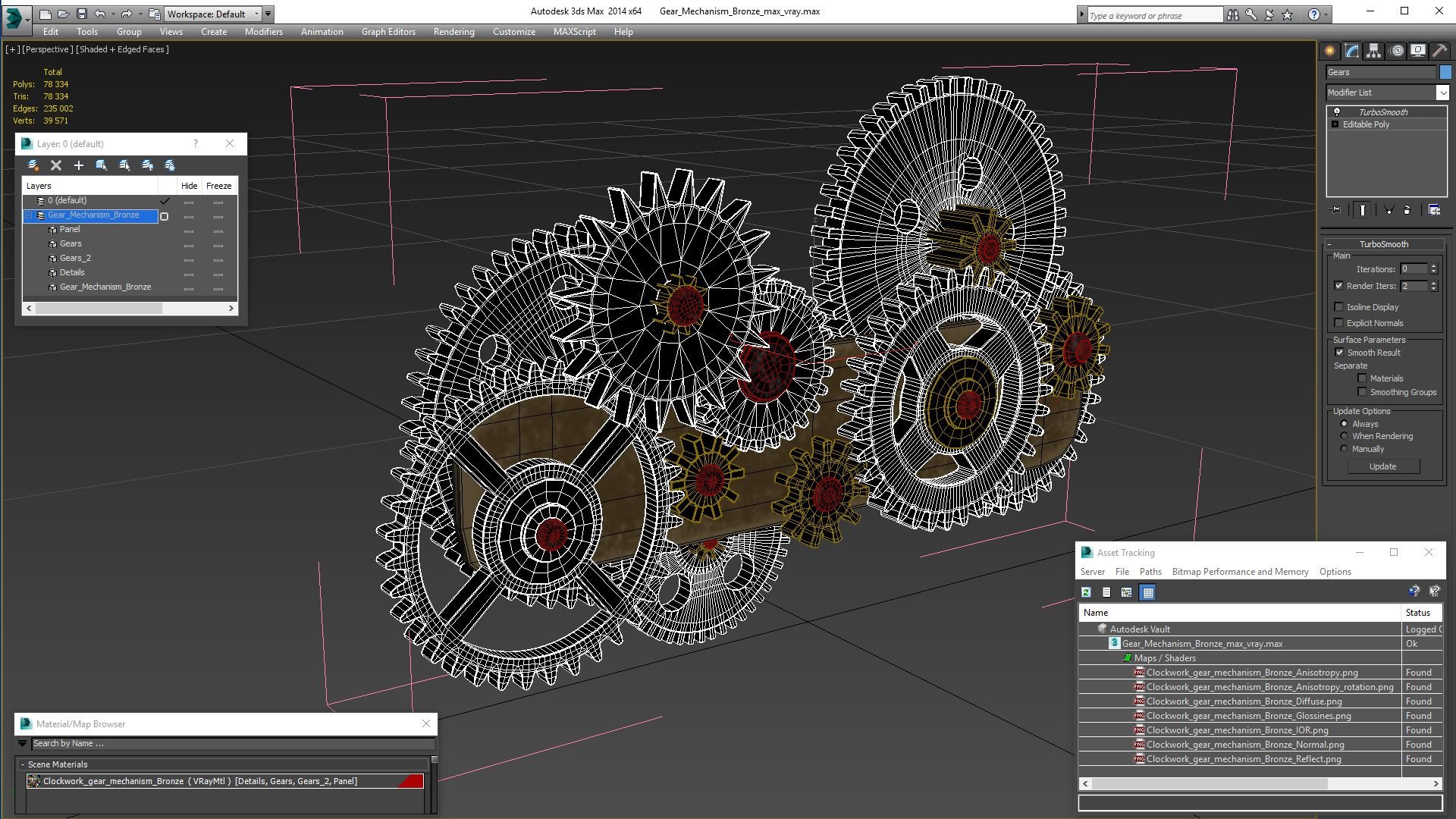Open the Rendering menu
The image size is (1456, 819).
[453, 32]
